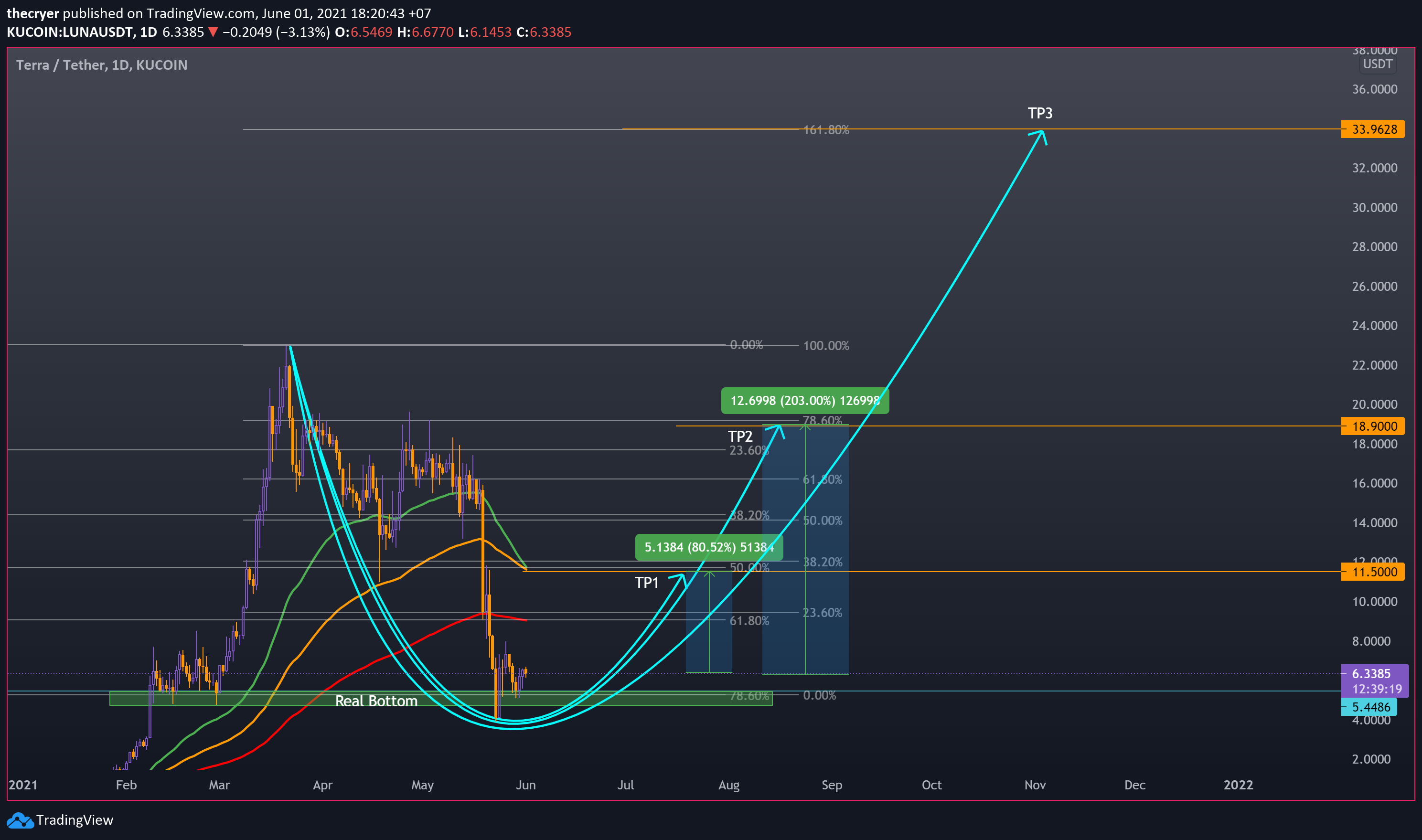Click the 161.80% Fibonacci level label
Image resolution: width=1422 pixels, height=840 pixels.
pyautogui.click(x=826, y=130)
